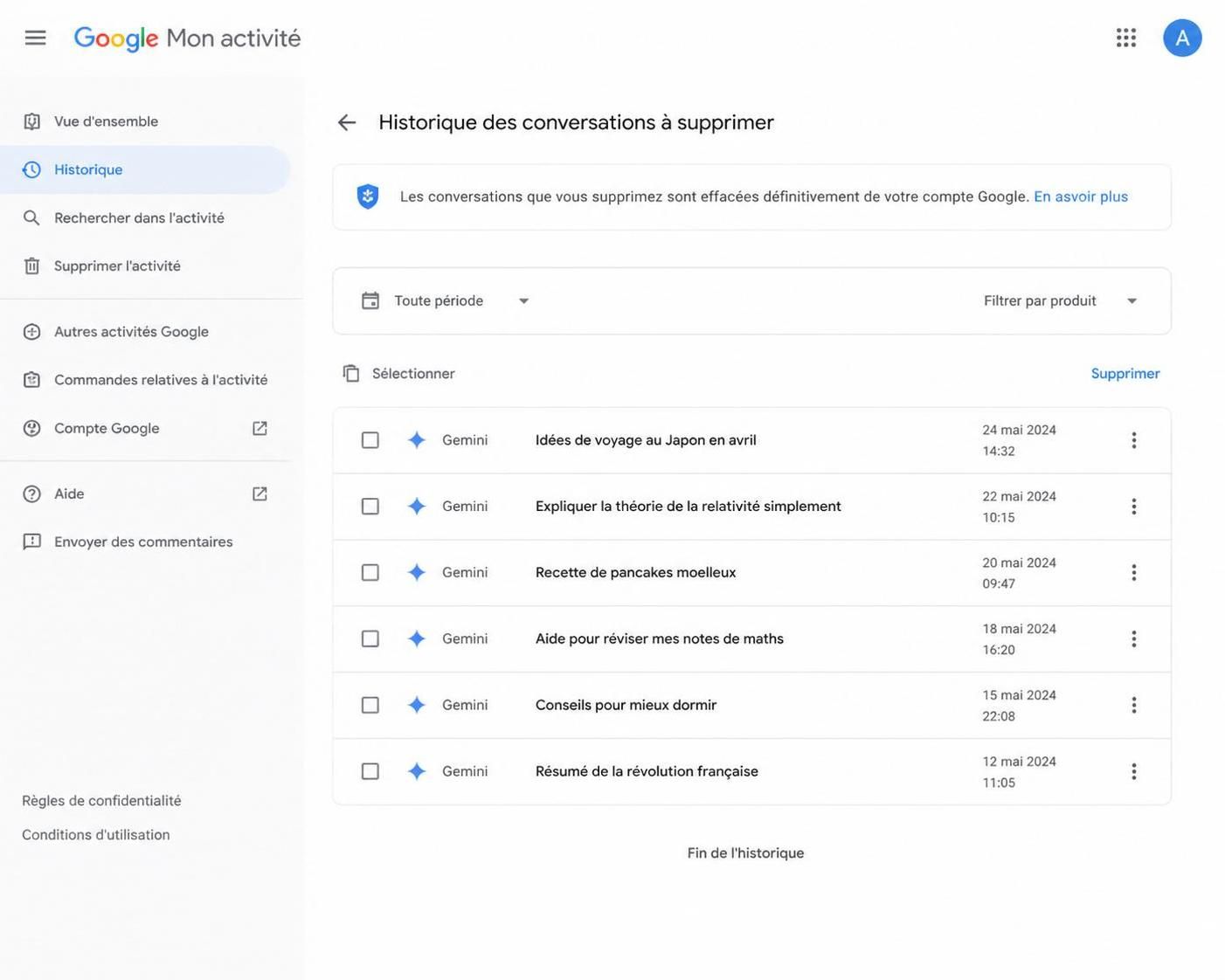Click the copy icon next to Sélectionner
The width and height of the screenshot is (1225, 980).
[x=351, y=373]
